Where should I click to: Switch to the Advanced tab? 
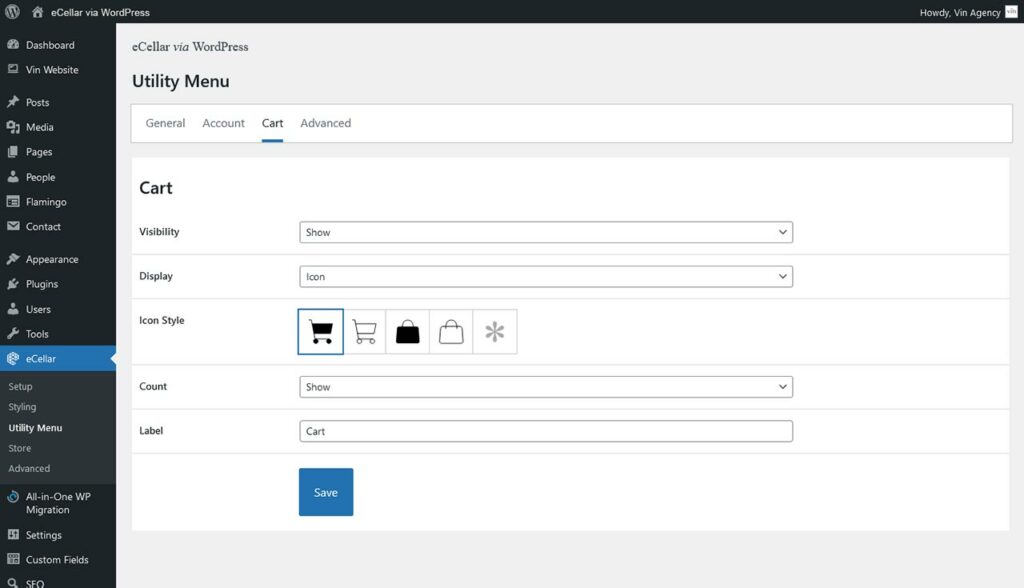pos(325,123)
